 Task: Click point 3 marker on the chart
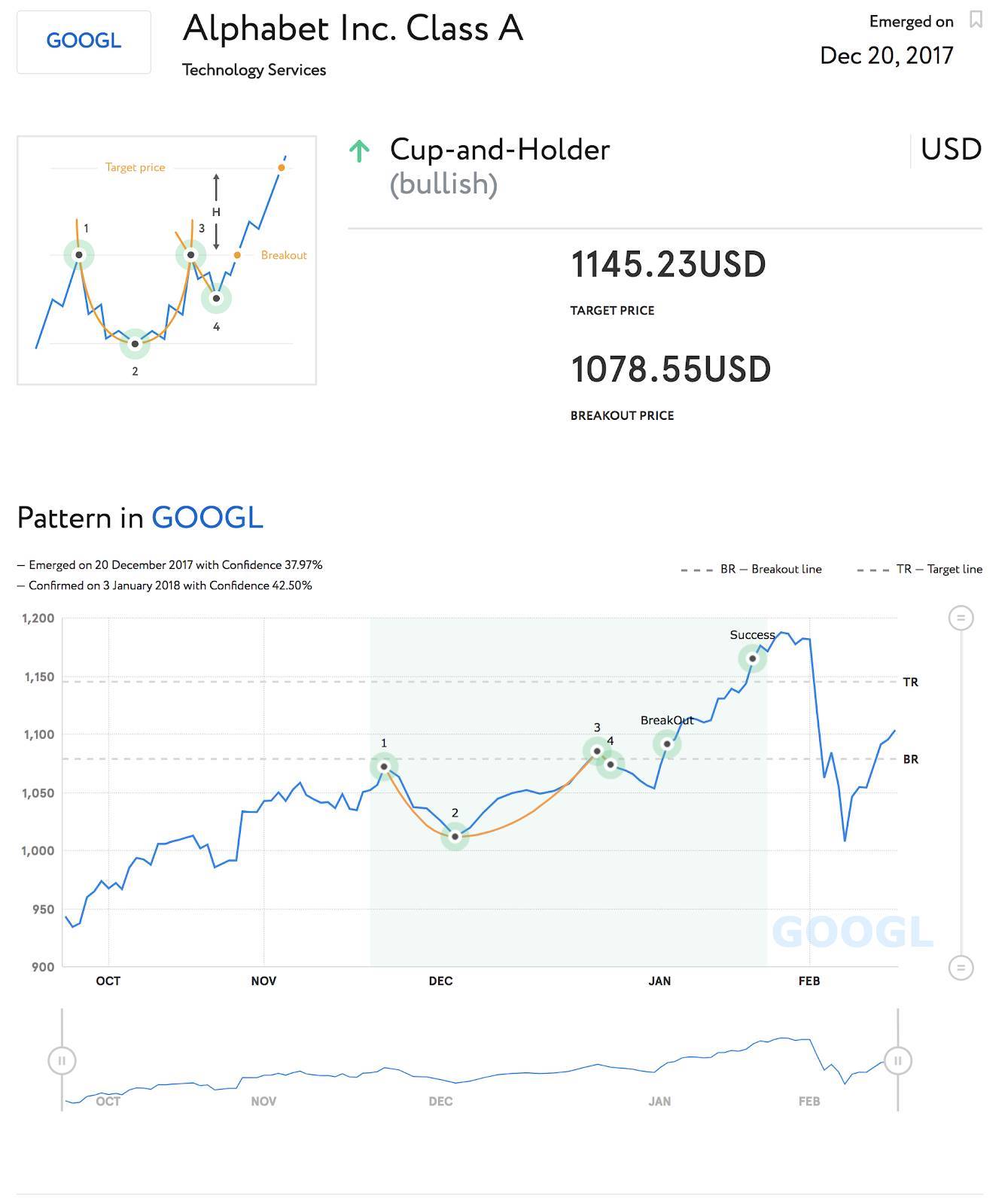tap(597, 751)
